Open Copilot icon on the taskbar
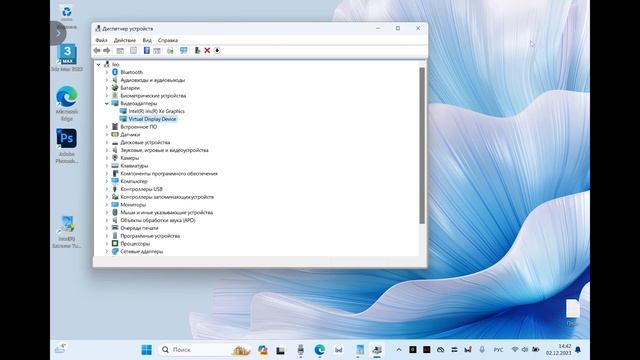The image size is (640, 360). click(x=263, y=350)
